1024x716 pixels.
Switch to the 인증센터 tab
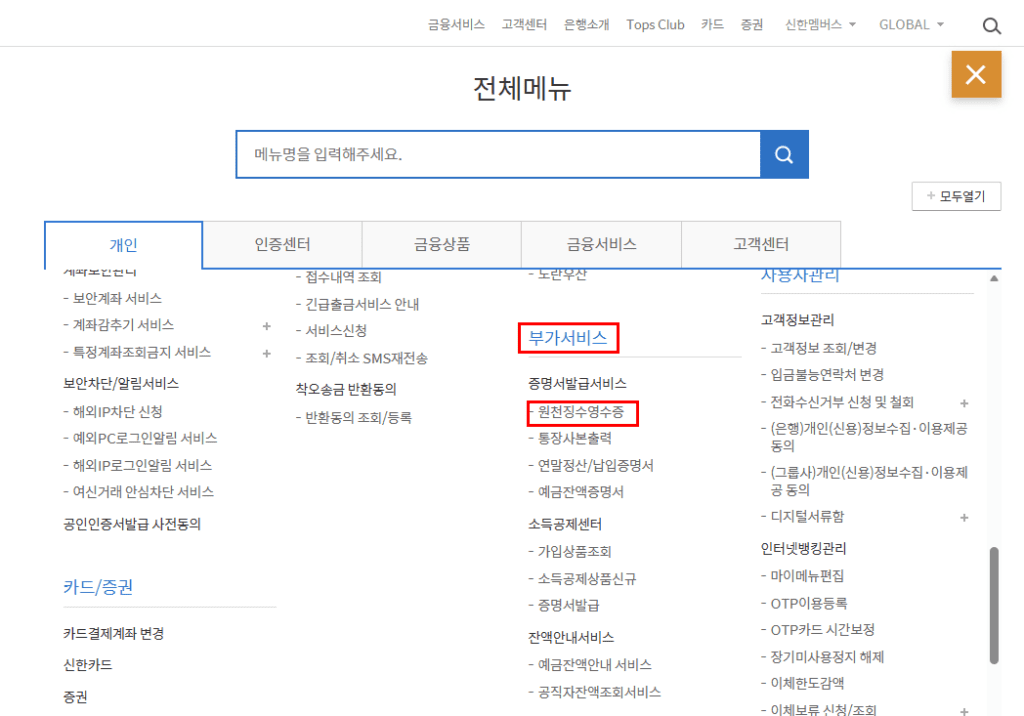pos(282,243)
